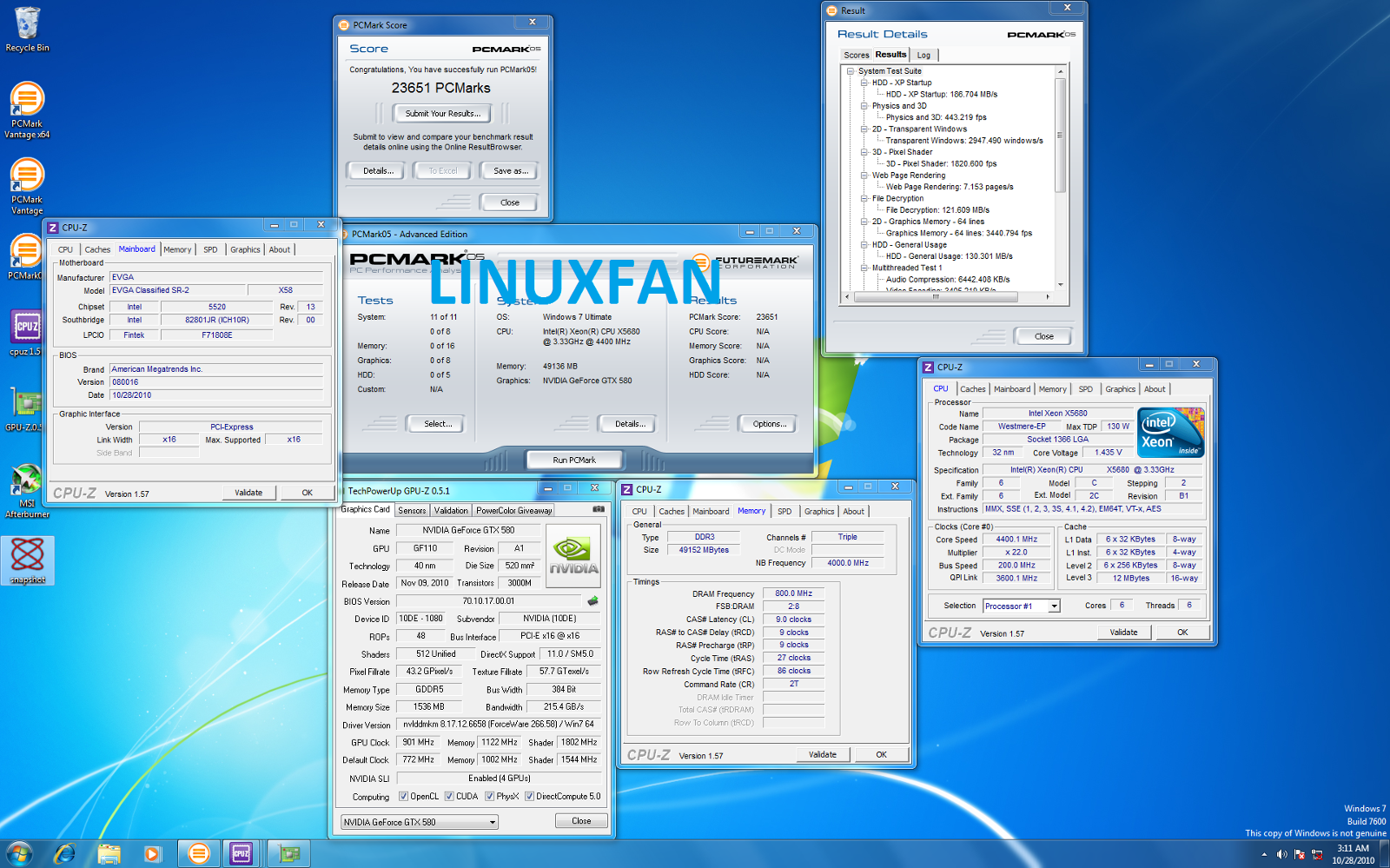
Task: Collapse the File Decryption tree node
Action: (864, 198)
